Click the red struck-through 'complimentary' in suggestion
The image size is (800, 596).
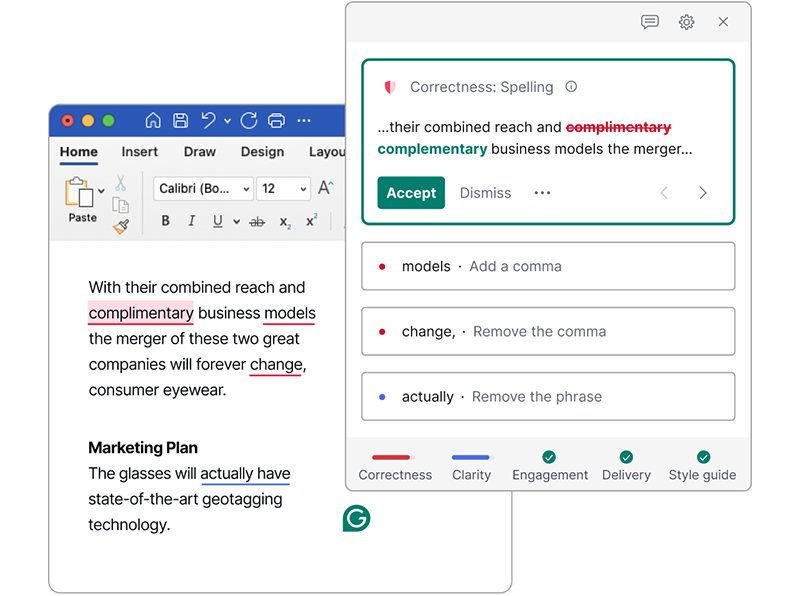[x=618, y=127]
